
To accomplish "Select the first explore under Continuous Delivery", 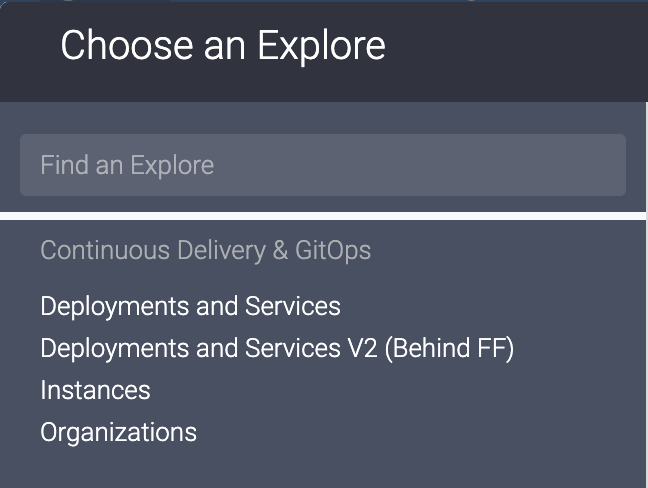I will 190,306.
